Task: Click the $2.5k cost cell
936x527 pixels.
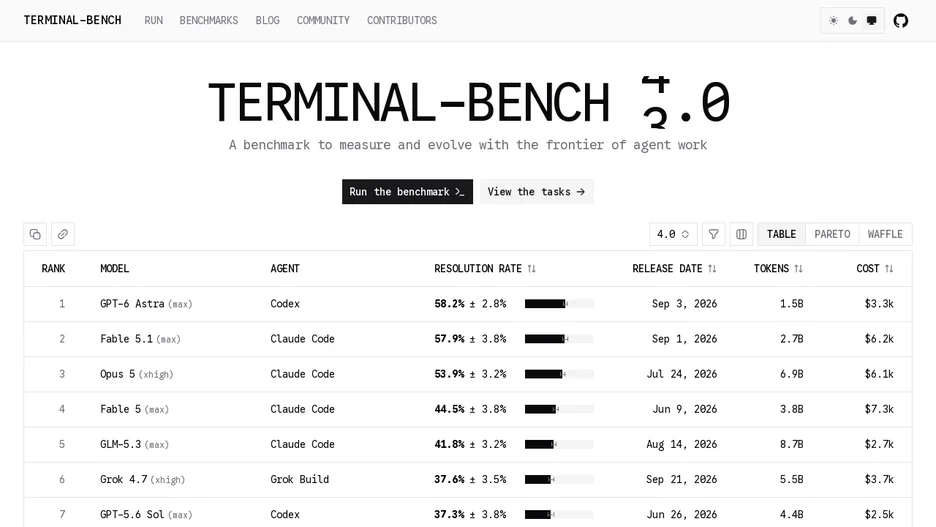Action: (x=879, y=514)
